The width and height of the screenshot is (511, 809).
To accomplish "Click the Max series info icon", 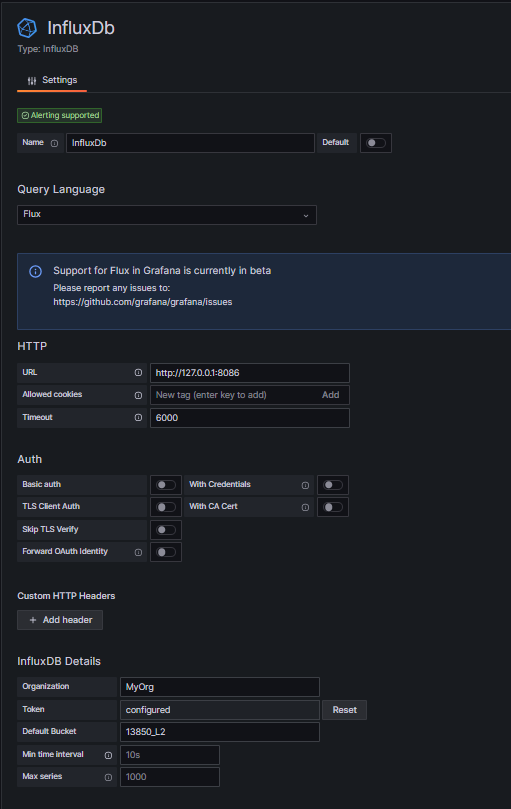I will (x=108, y=777).
